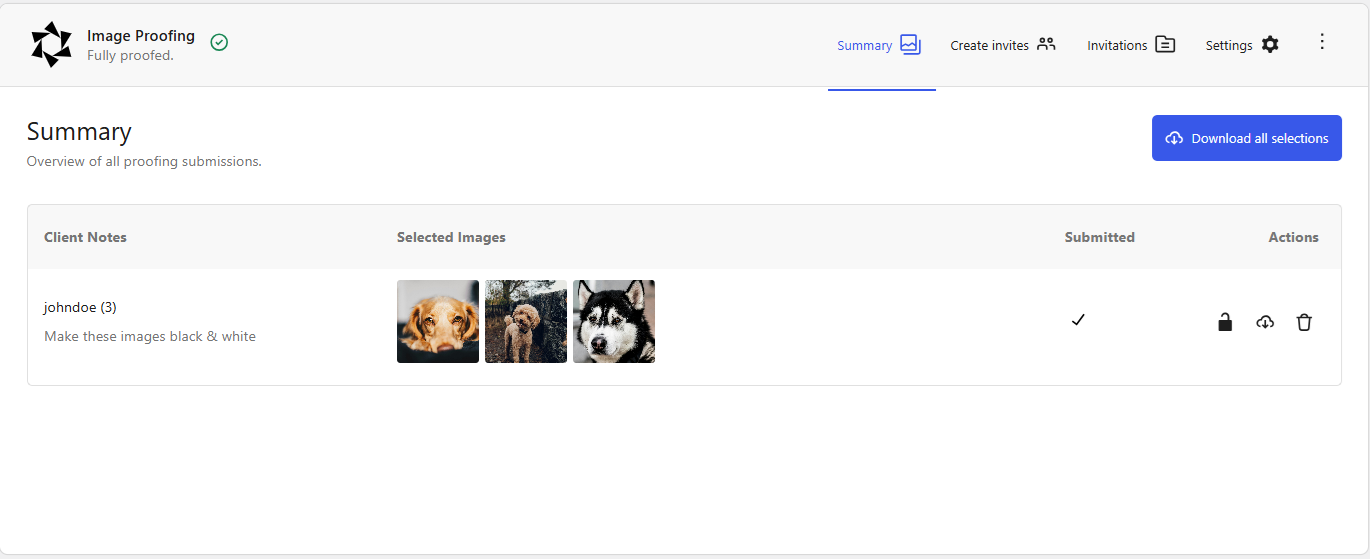The width and height of the screenshot is (1370, 559).
Task: Delete johndoe's submission with trash icon
Action: 1304,322
